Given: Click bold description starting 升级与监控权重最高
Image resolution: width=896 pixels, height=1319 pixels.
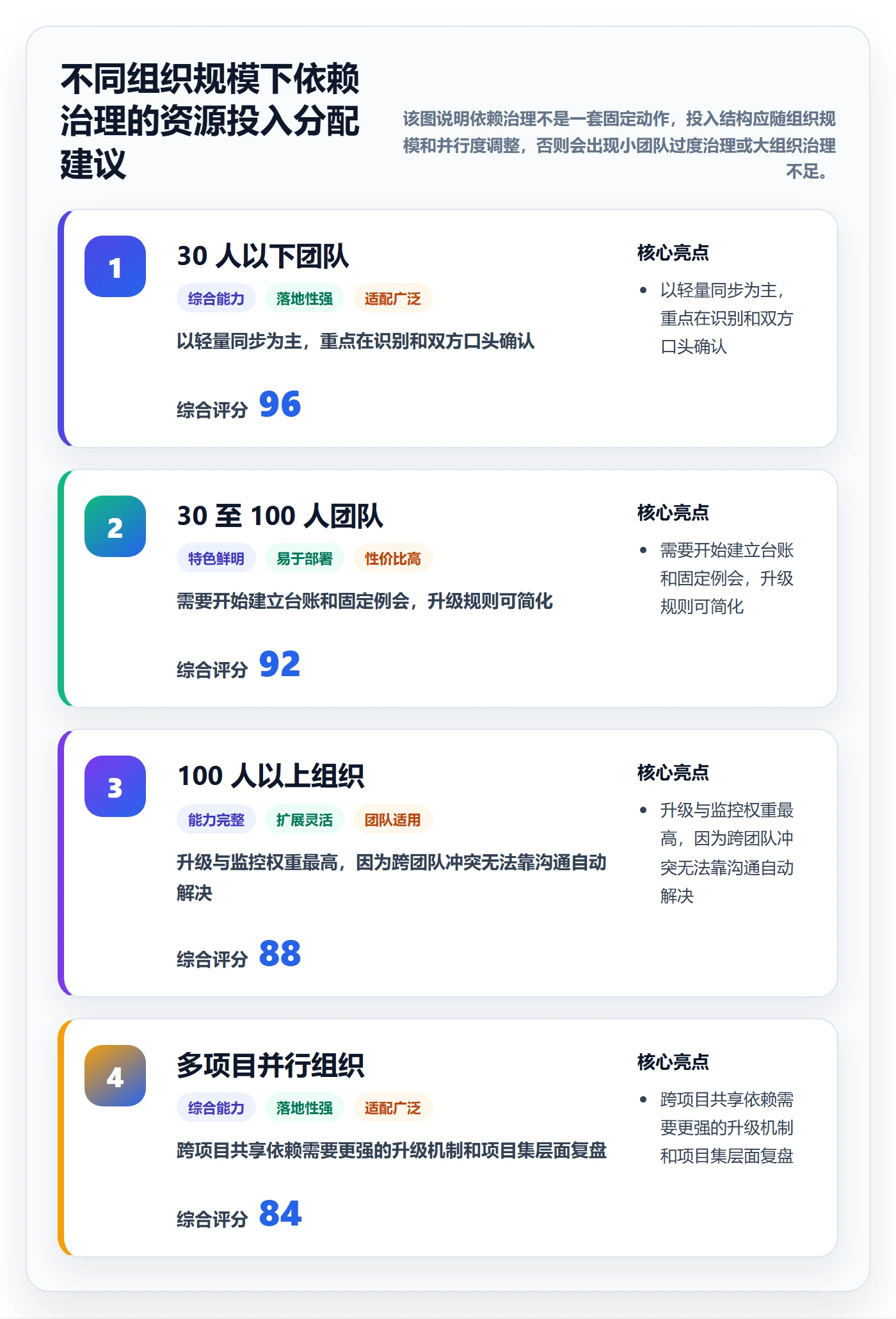Looking at the screenshot, I should [x=392, y=877].
